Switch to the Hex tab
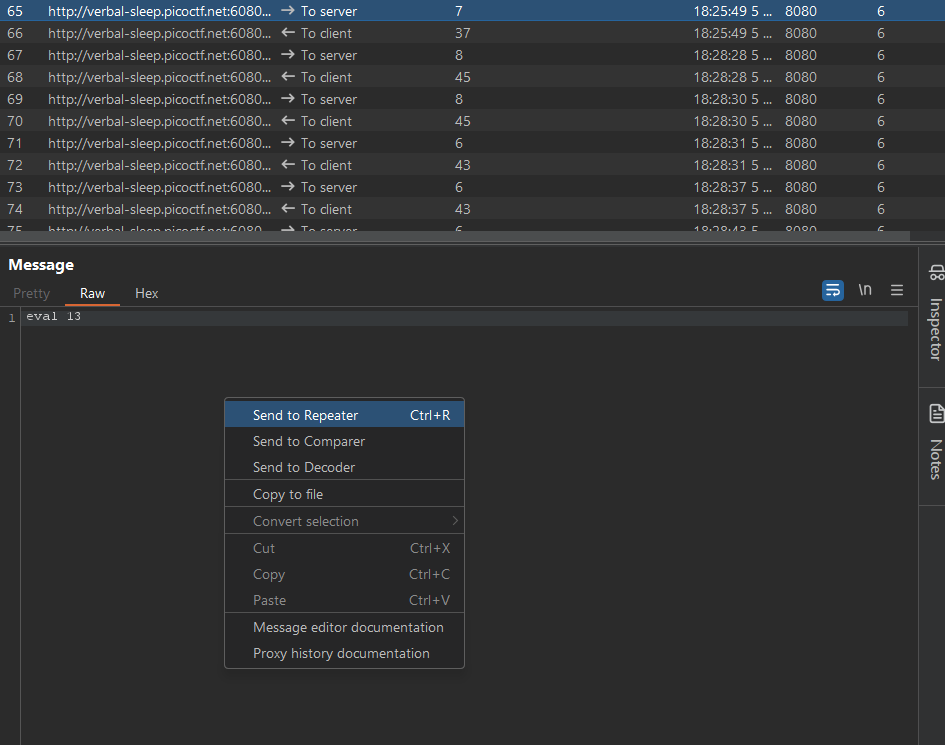The height and width of the screenshot is (745, 945). (x=146, y=294)
